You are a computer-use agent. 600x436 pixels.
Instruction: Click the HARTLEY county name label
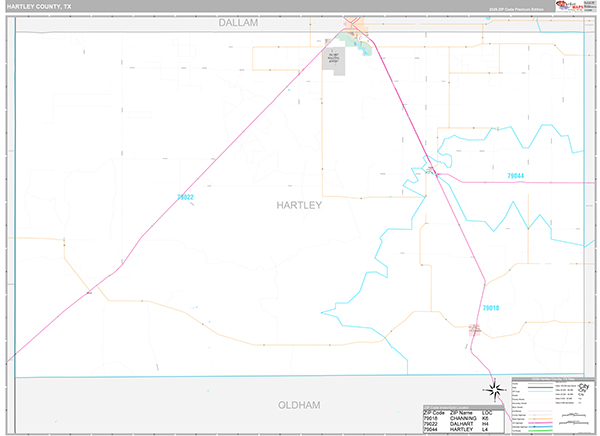coord(298,205)
